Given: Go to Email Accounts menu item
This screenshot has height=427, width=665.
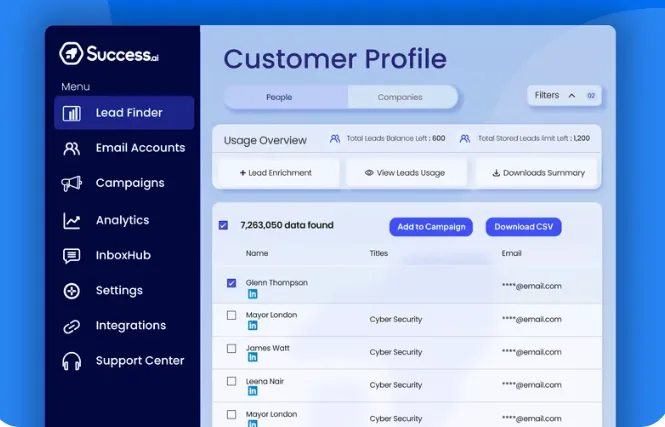Looking at the screenshot, I should pyautogui.click(x=124, y=148).
